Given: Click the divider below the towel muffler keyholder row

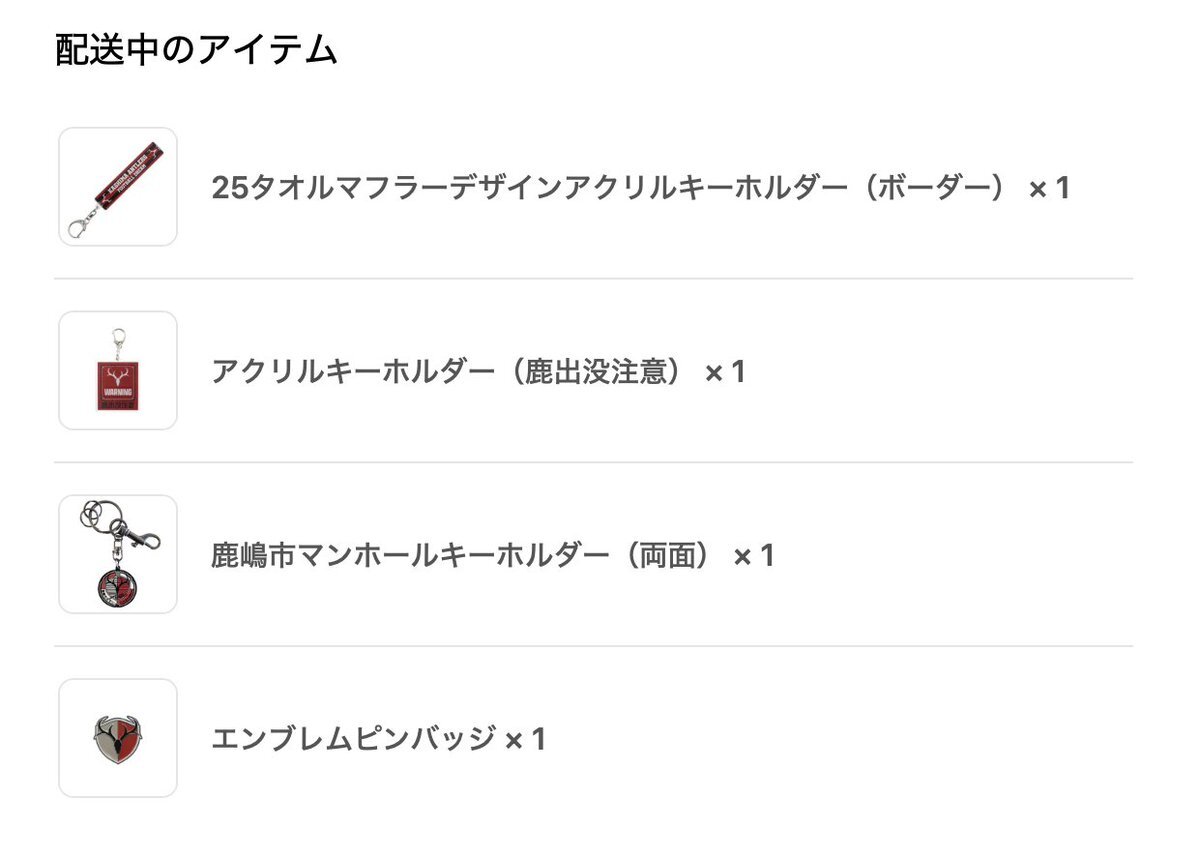Looking at the screenshot, I should (593, 279).
